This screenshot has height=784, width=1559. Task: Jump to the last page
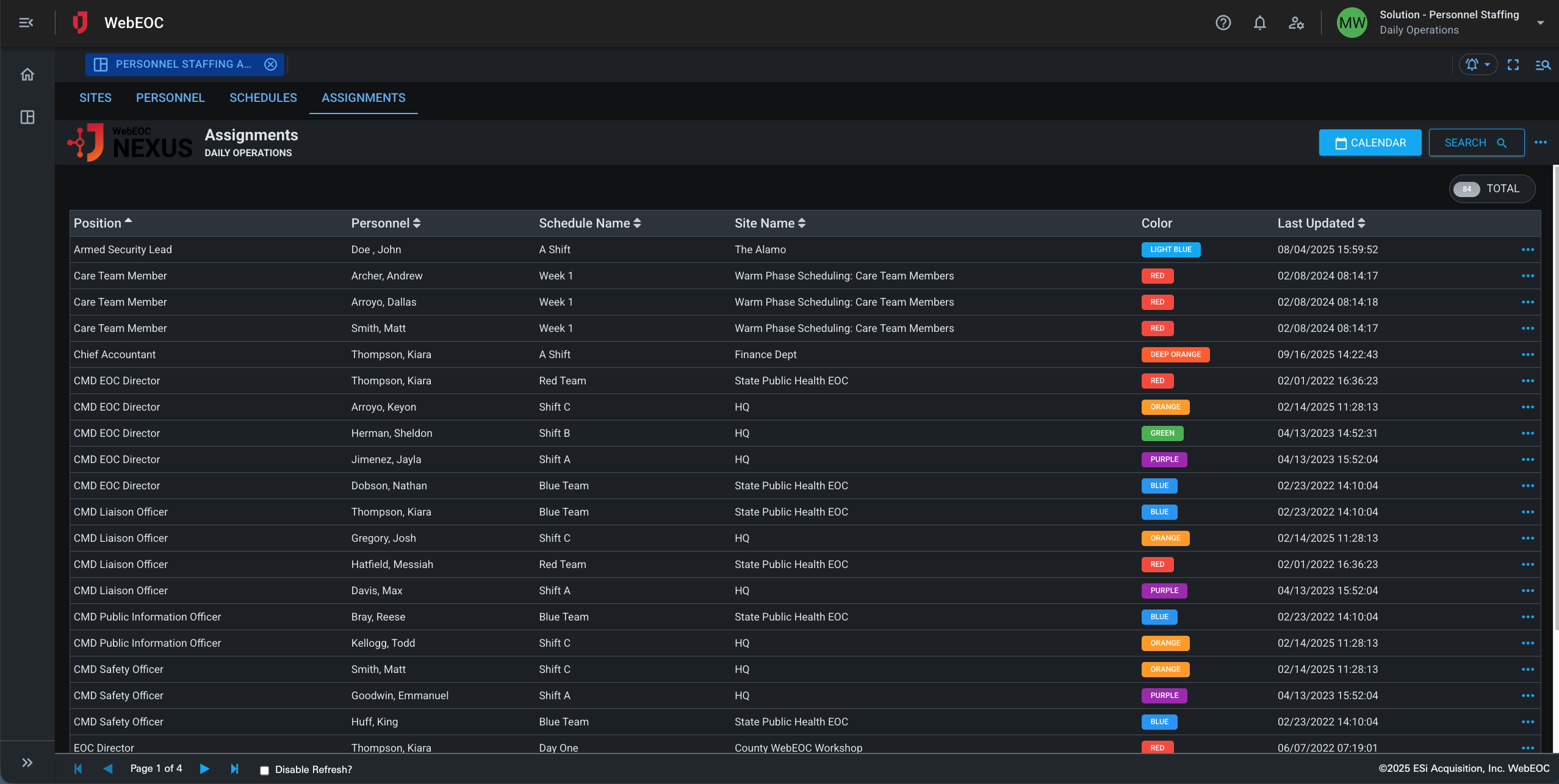pyautogui.click(x=234, y=769)
